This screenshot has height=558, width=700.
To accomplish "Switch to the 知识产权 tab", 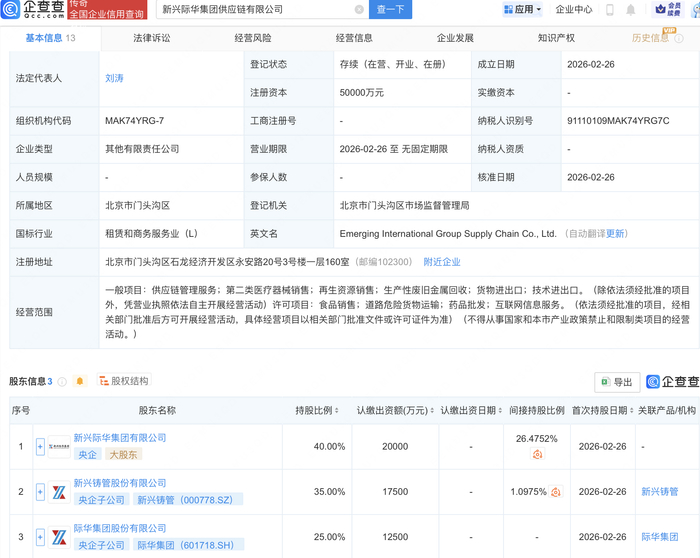I will click(x=556, y=39).
